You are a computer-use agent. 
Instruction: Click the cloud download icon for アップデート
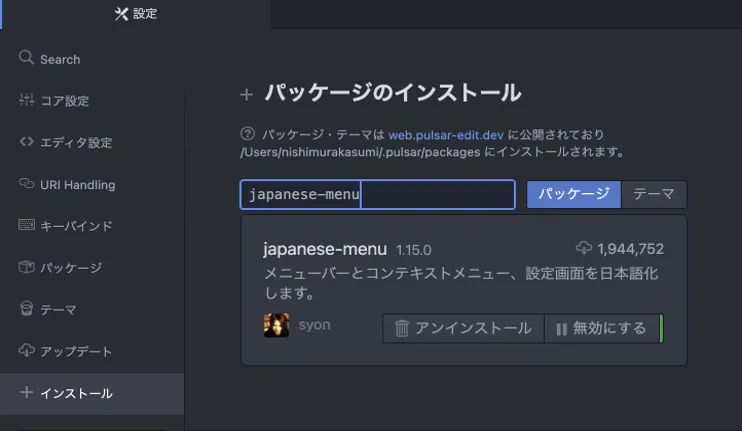(26, 350)
